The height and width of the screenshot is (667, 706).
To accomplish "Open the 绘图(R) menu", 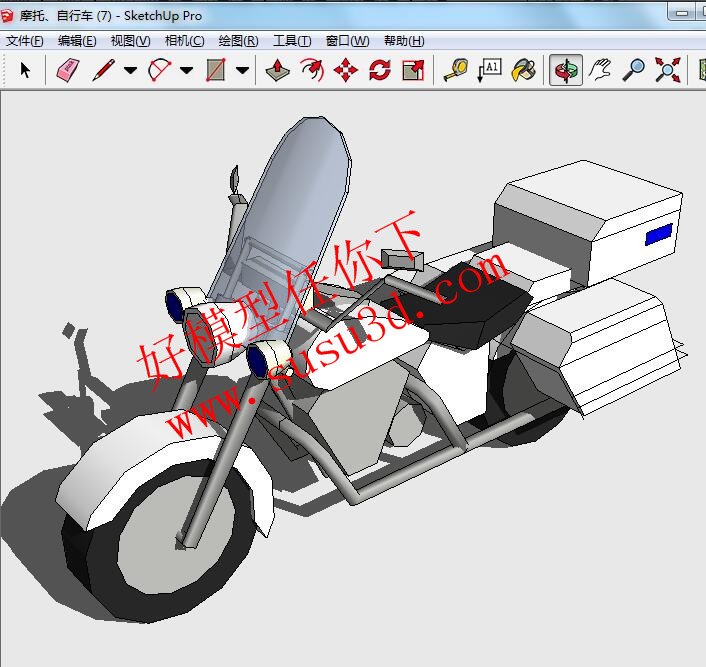I will tap(239, 41).
